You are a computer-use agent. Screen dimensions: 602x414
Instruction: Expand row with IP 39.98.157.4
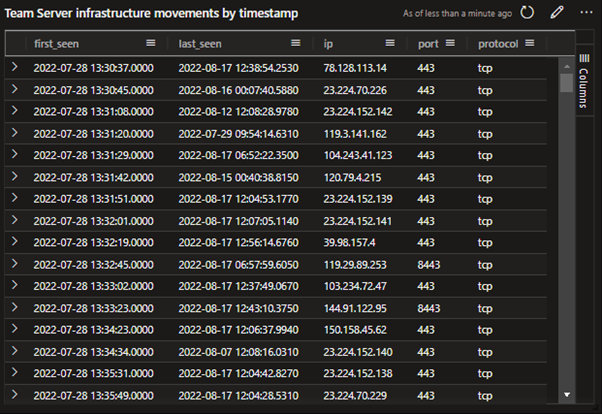pyautogui.click(x=15, y=241)
